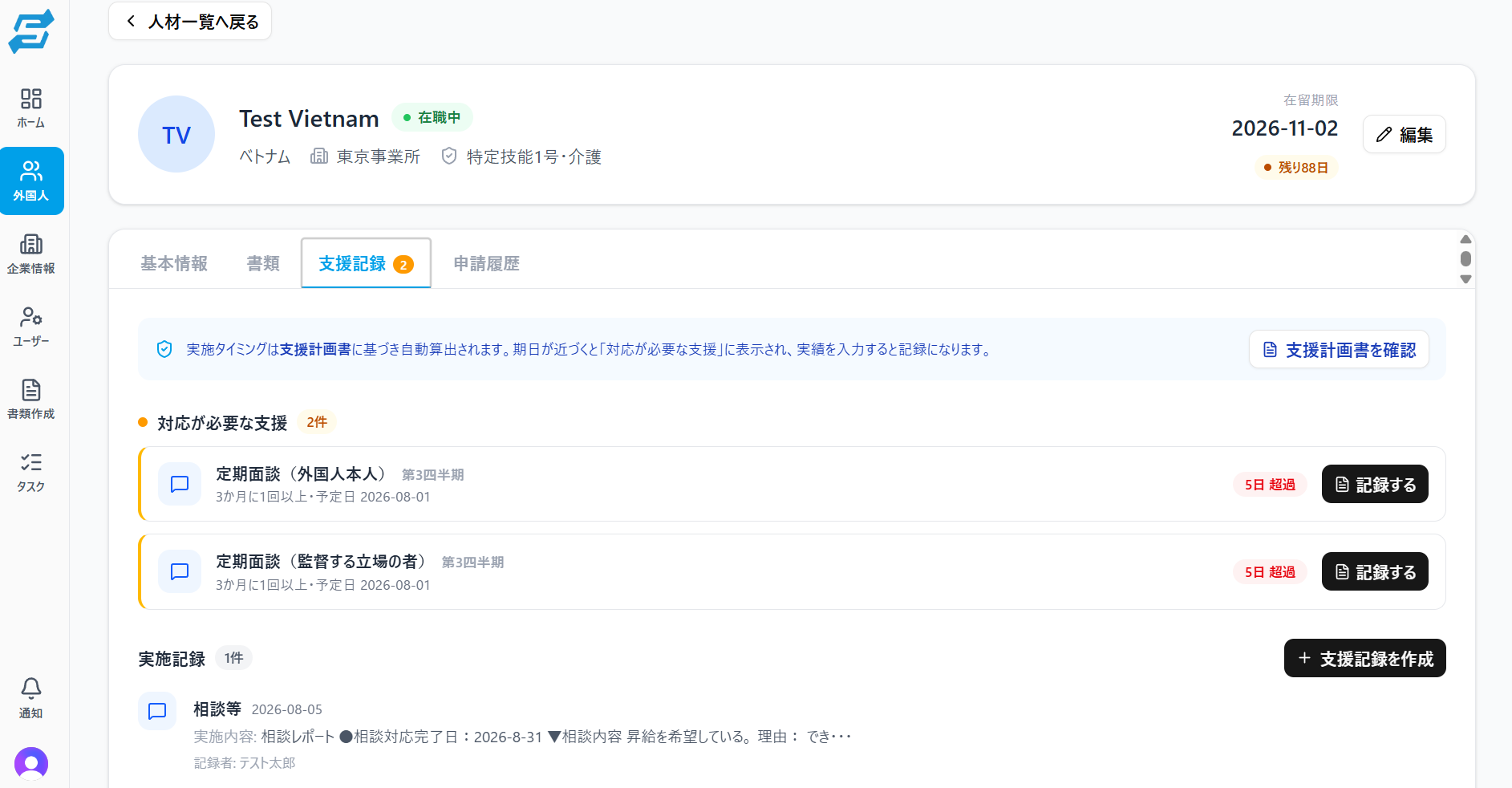Click the TV initials avatar
The width and height of the screenshot is (1512, 788).
[176, 134]
